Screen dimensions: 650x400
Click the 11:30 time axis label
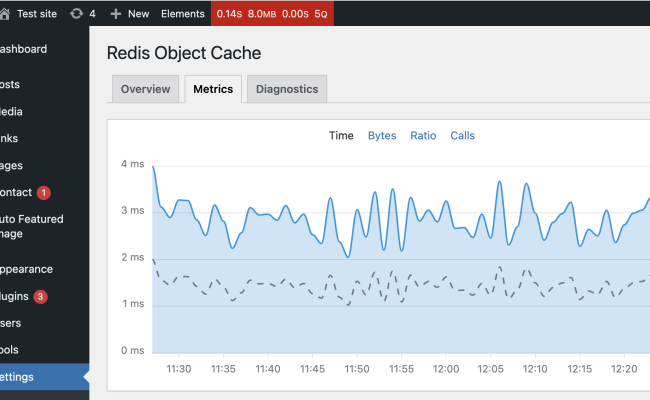point(179,369)
